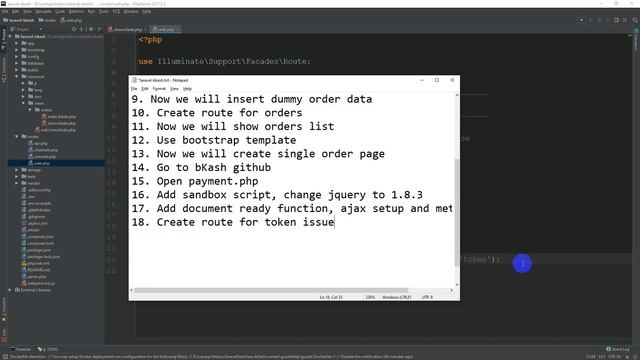Screen dimensions: 640x360
Task: Open PhpStorm Navigate menu
Action: [x=43, y=11]
